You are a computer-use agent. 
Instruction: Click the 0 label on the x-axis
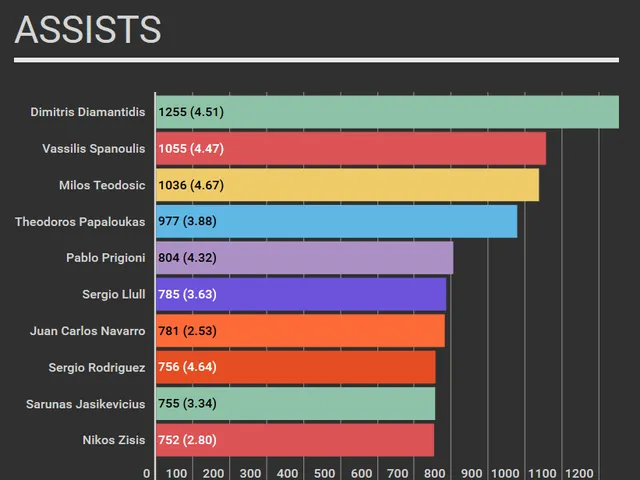tap(147, 473)
